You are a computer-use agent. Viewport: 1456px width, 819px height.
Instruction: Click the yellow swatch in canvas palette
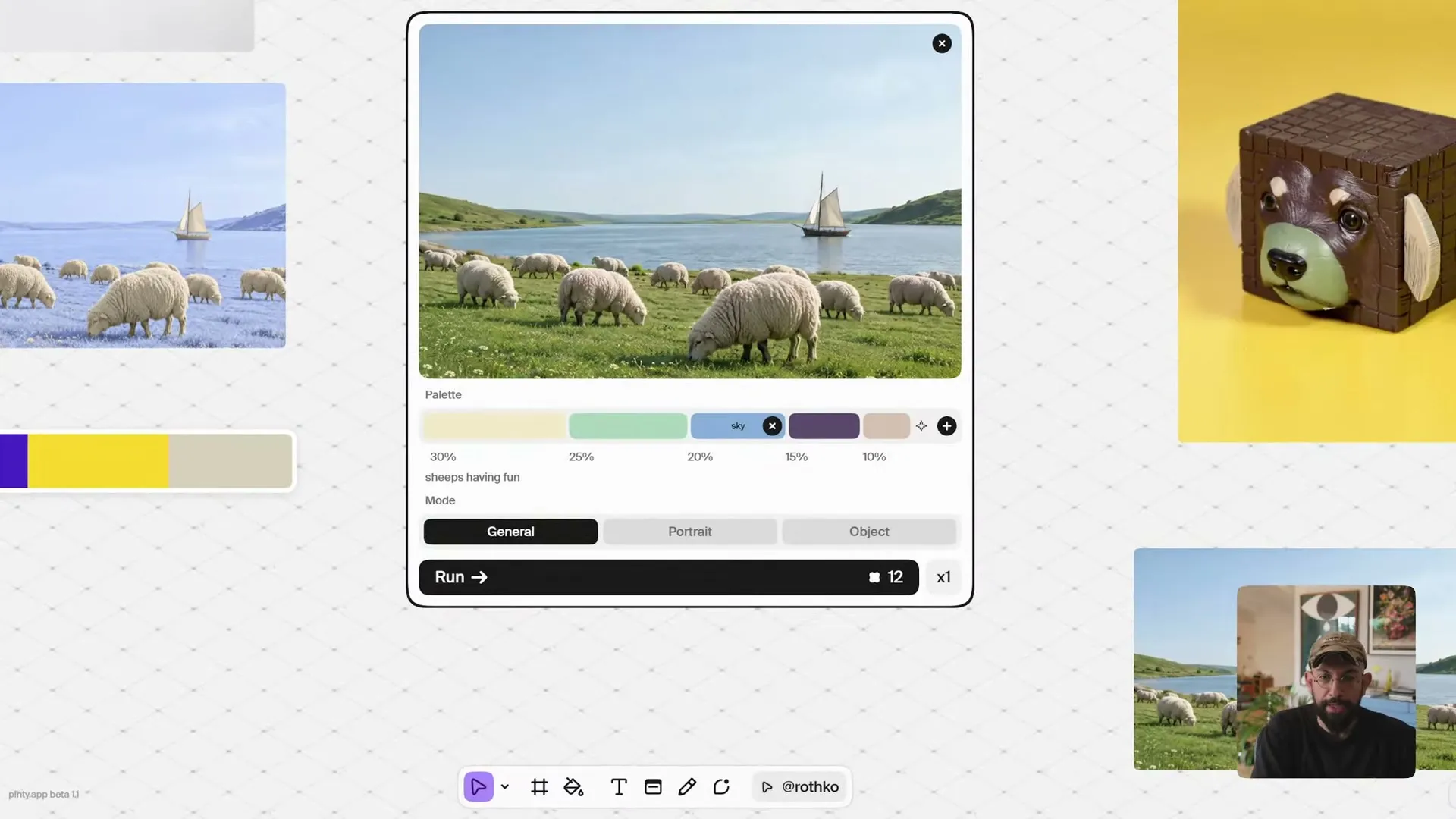point(98,461)
